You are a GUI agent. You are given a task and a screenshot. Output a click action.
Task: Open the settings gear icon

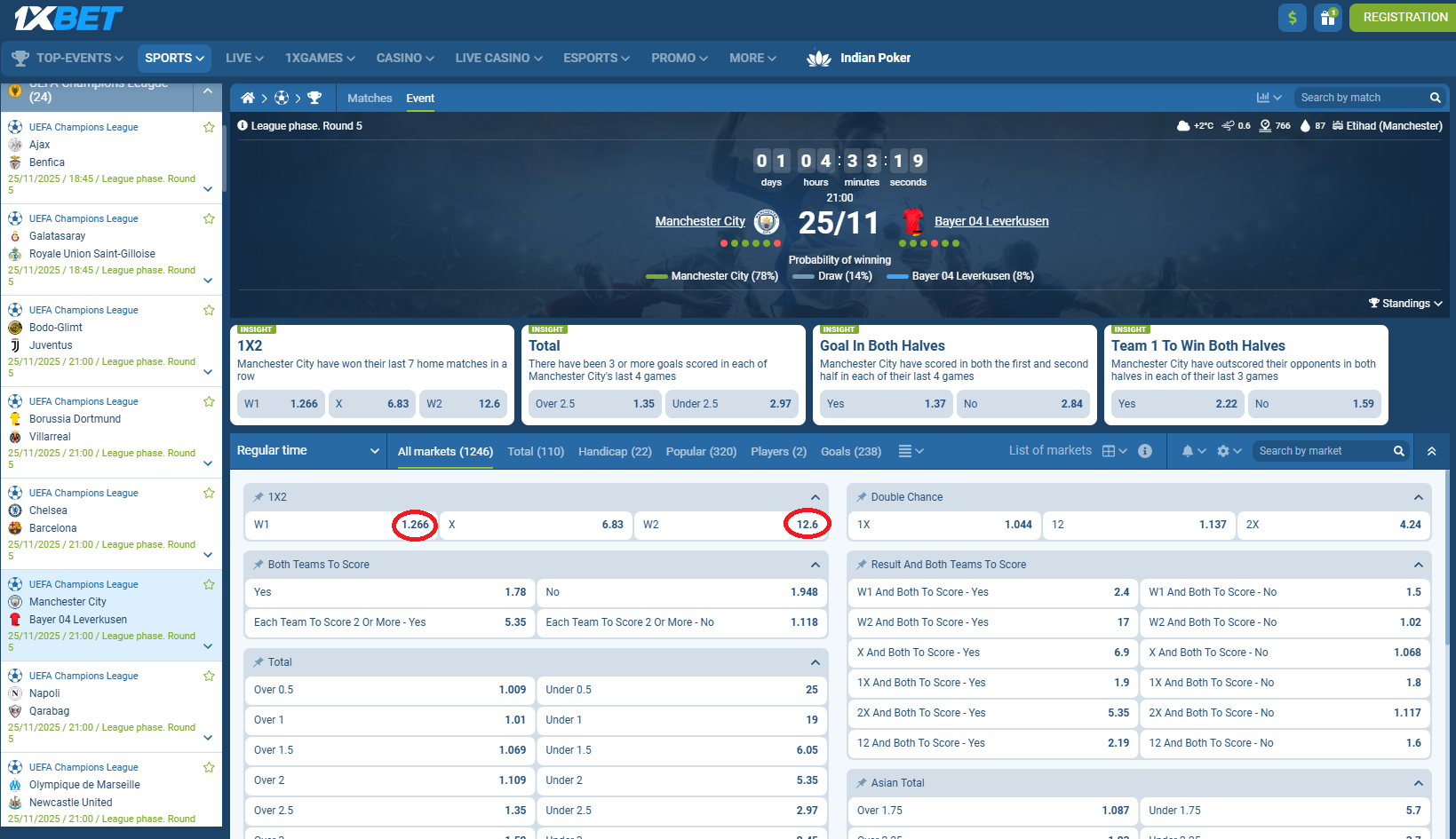coord(1224,451)
